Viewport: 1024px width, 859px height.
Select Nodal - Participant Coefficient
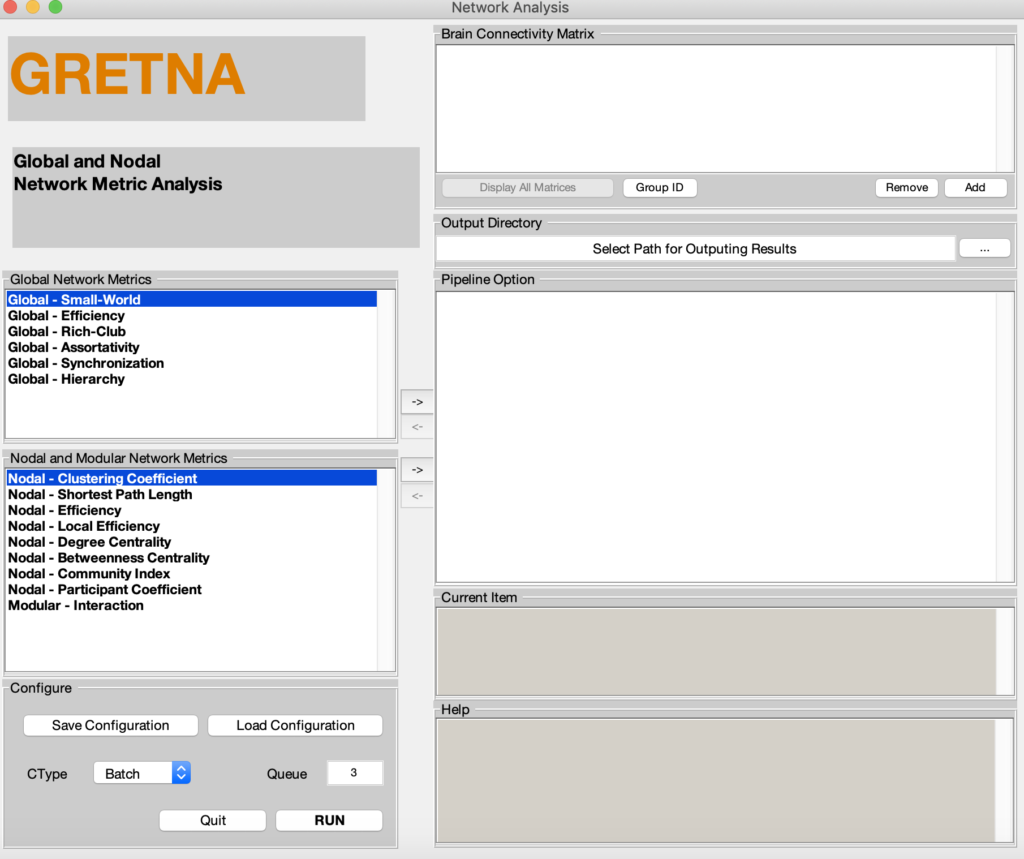click(x=192, y=589)
